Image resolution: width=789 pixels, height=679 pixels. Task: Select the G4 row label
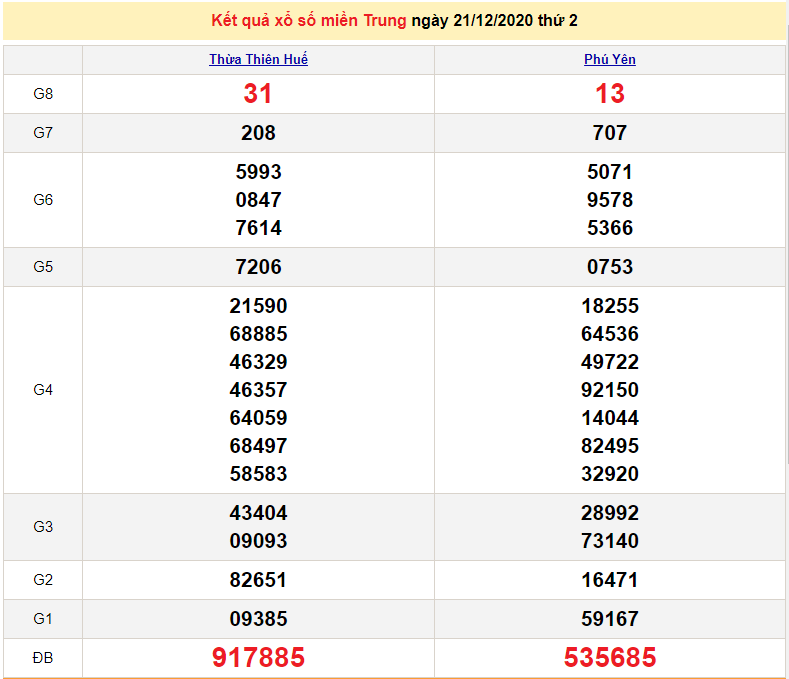43,390
